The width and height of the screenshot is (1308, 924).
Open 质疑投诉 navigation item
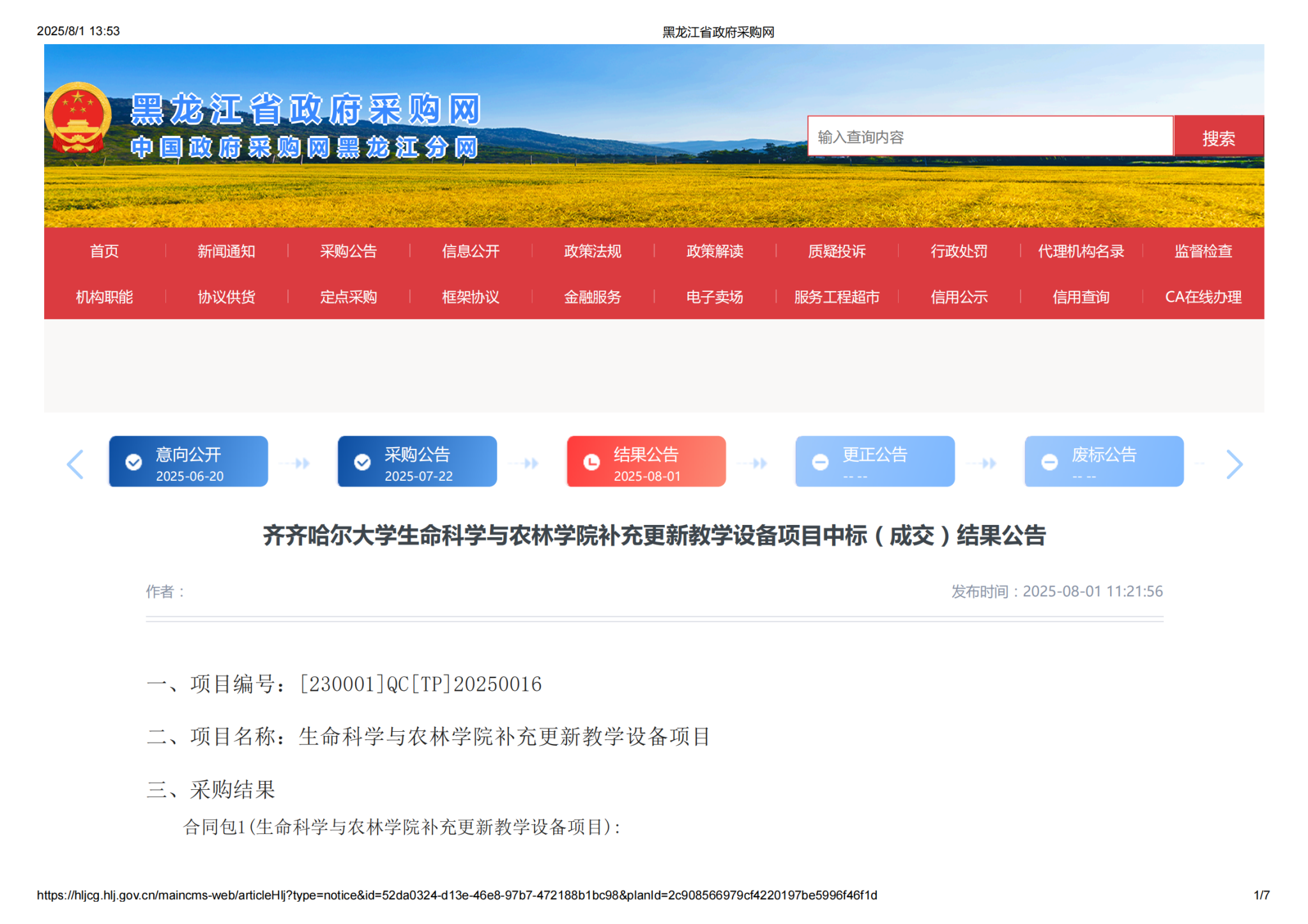(837, 251)
